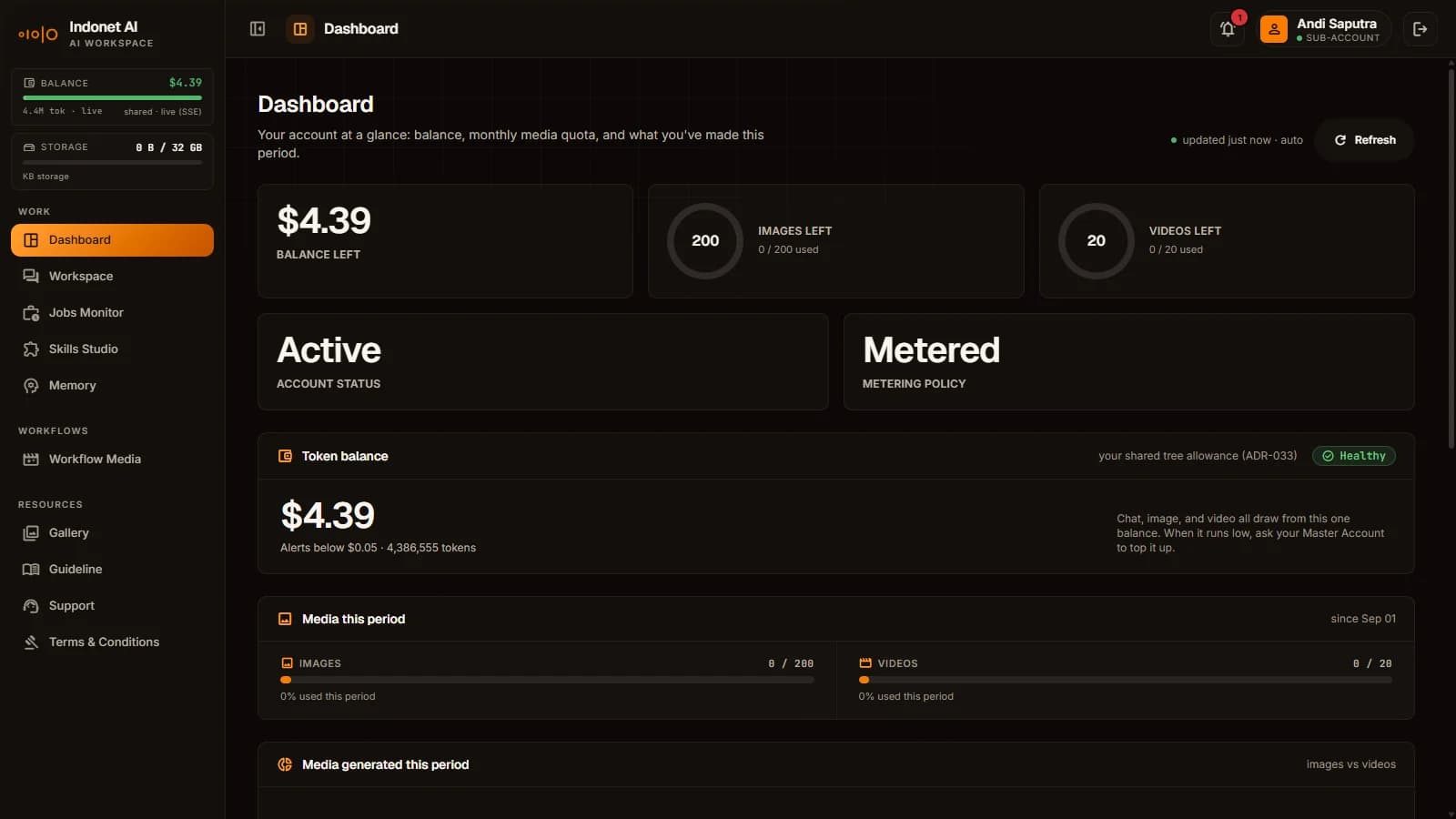
Task: Click the Active account status card
Action: (x=542, y=362)
